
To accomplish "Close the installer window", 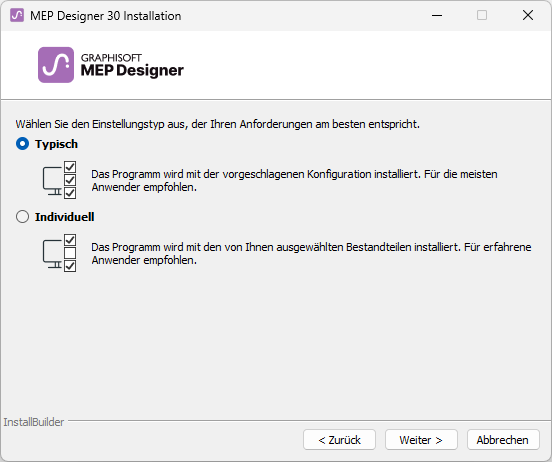I will [528, 15].
